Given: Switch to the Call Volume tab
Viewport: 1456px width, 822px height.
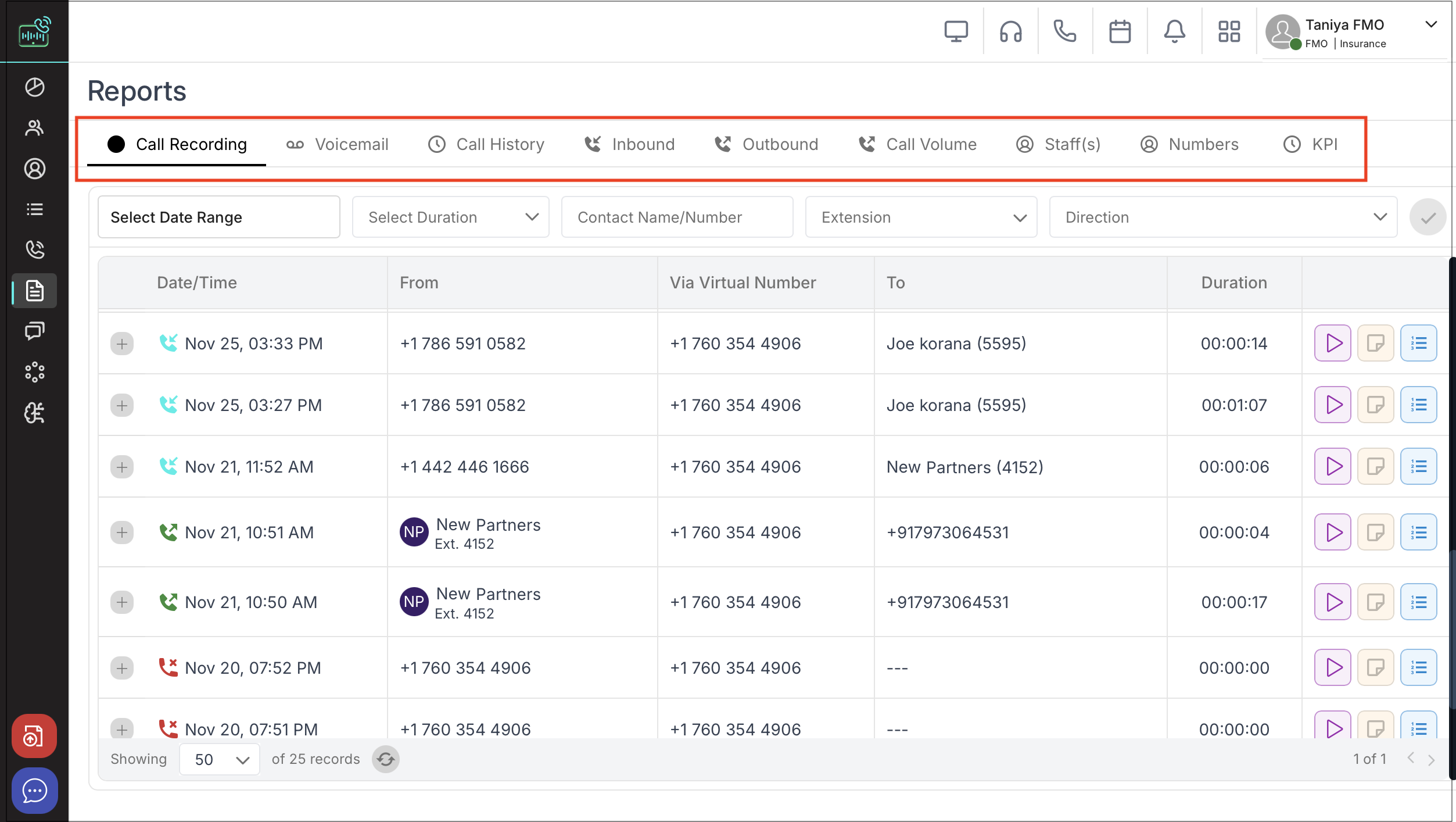Looking at the screenshot, I should point(917,144).
